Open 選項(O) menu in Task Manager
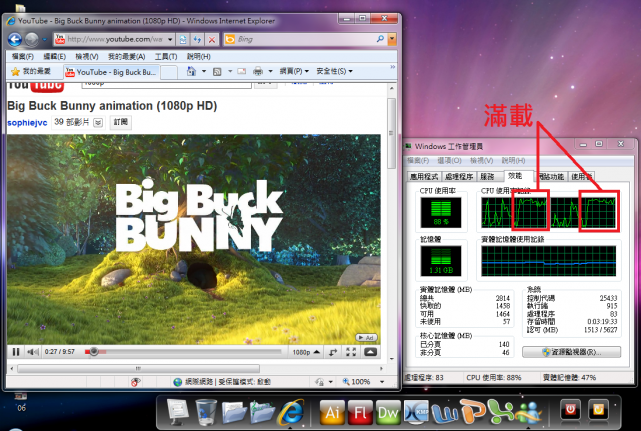The height and width of the screenshot is (431, 641). tap(449, 160)
